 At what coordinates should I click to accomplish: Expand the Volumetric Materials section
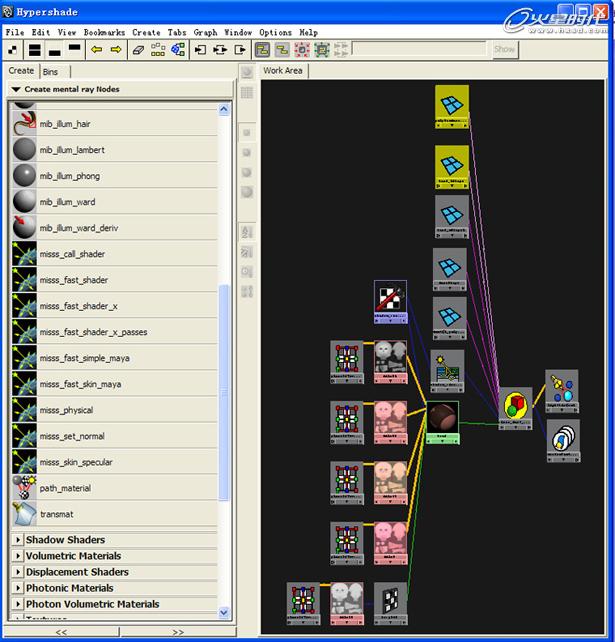tap(18, 556)
